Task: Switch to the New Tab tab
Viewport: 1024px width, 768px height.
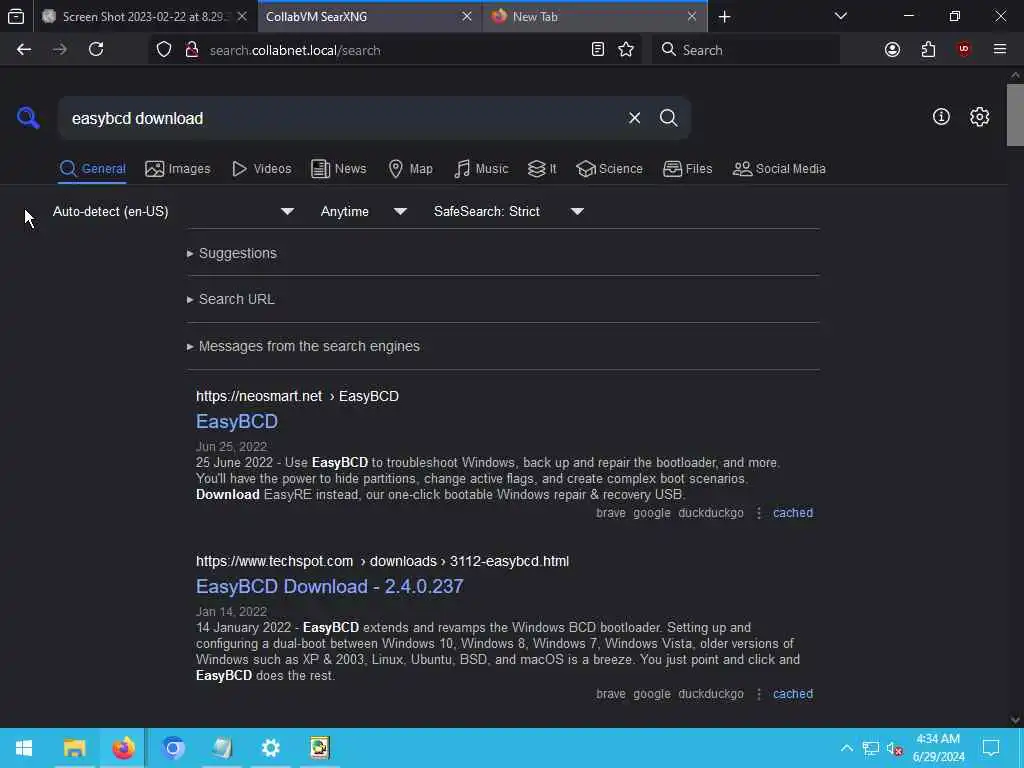Action: (594, 17)
